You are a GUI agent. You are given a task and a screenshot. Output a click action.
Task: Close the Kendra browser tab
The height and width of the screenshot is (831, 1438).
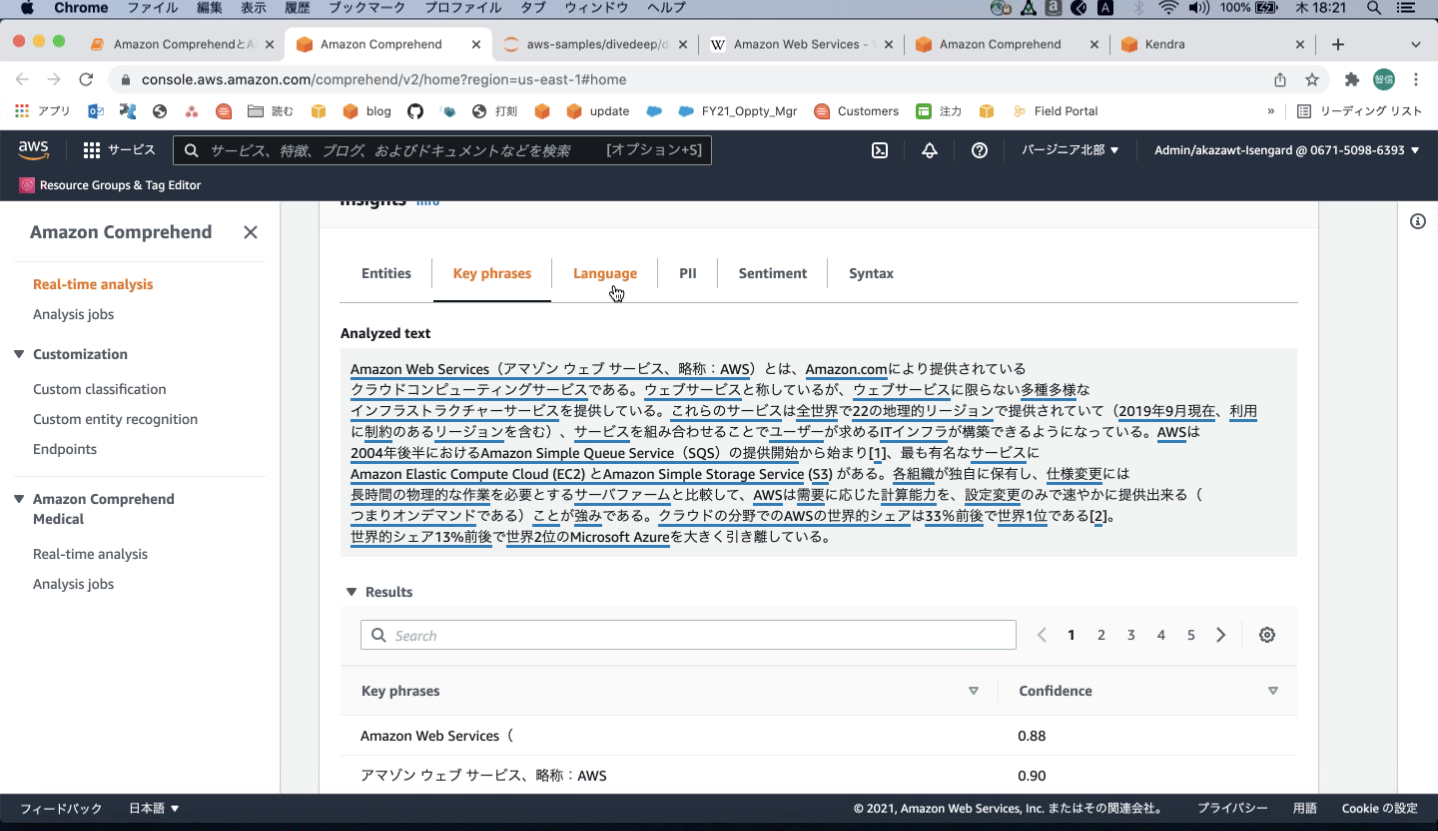pyautogui.click(x=1300, y=44)
